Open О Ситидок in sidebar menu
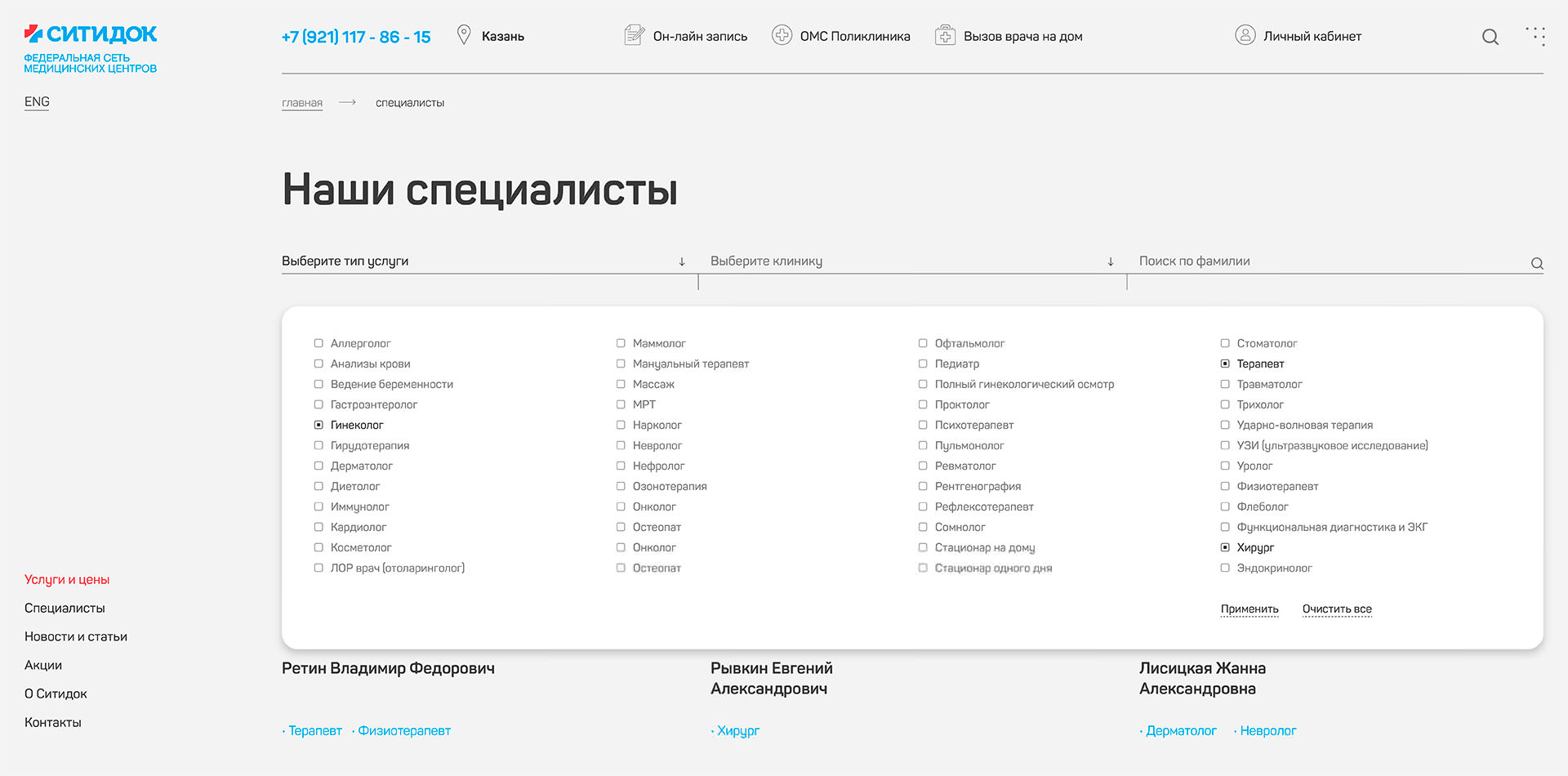 [x=56, y=693]
